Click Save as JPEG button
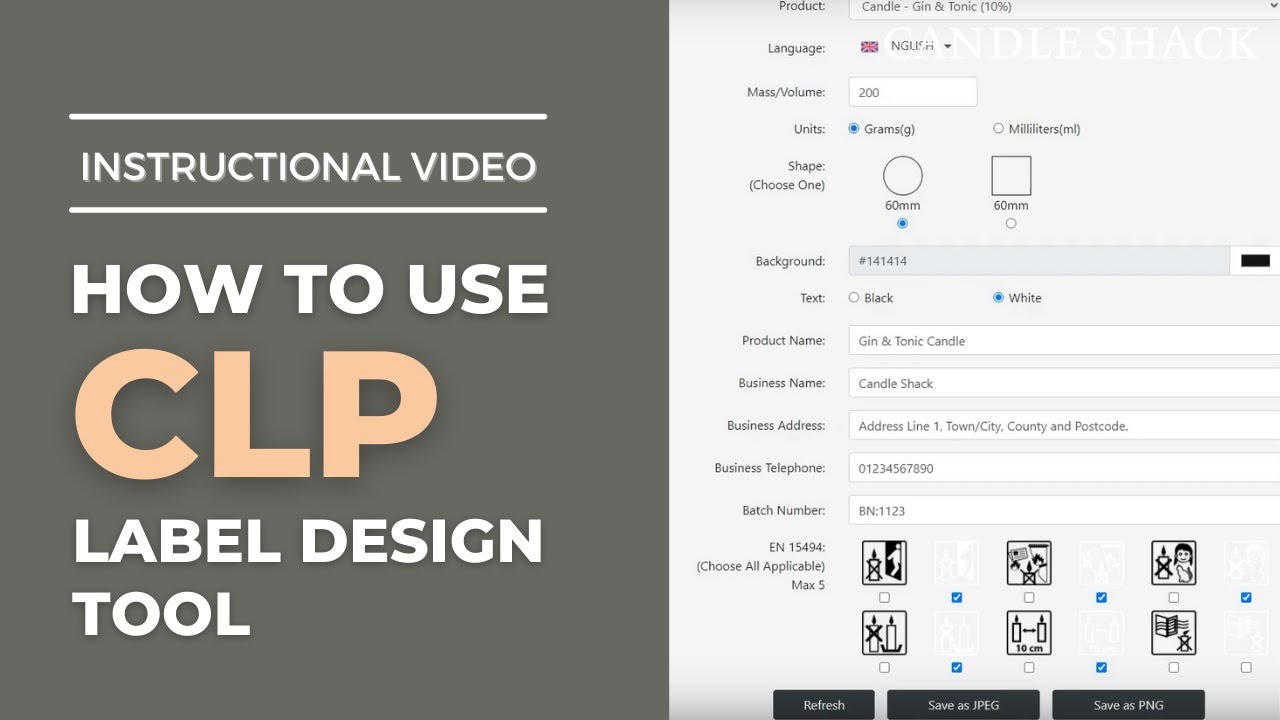Viewport: 1280px width, 720px height. [x=963, y=705]
